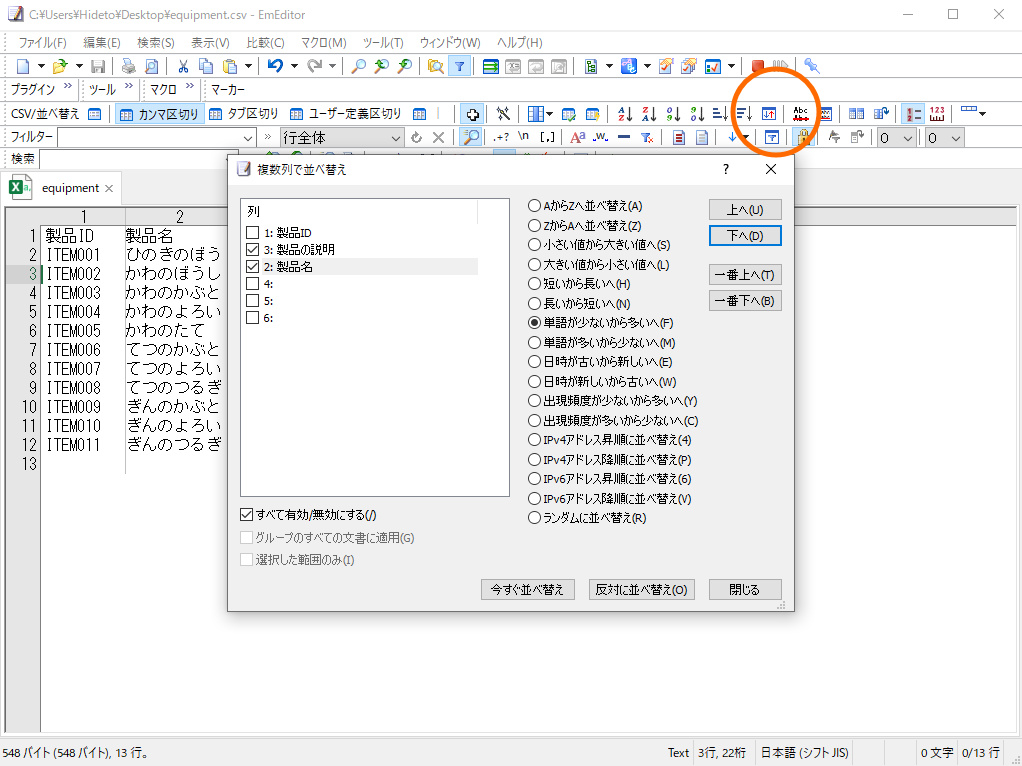Click the Sort short to long icon
Image resolution: width=1022 pixels, height=766 pixels.
(x=720, y=114)
